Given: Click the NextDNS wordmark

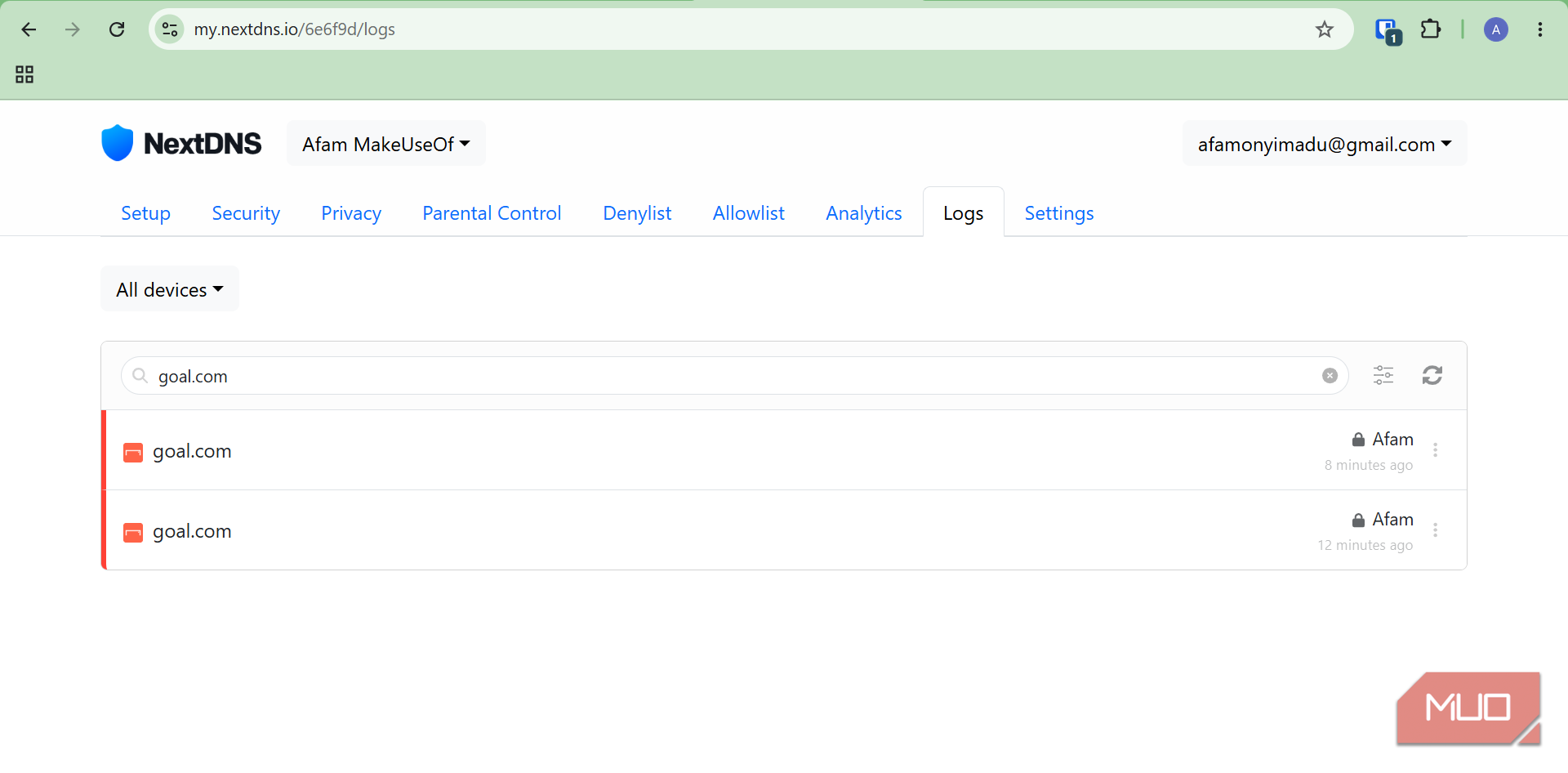Looking at the screenshot, I should [203, 144].
